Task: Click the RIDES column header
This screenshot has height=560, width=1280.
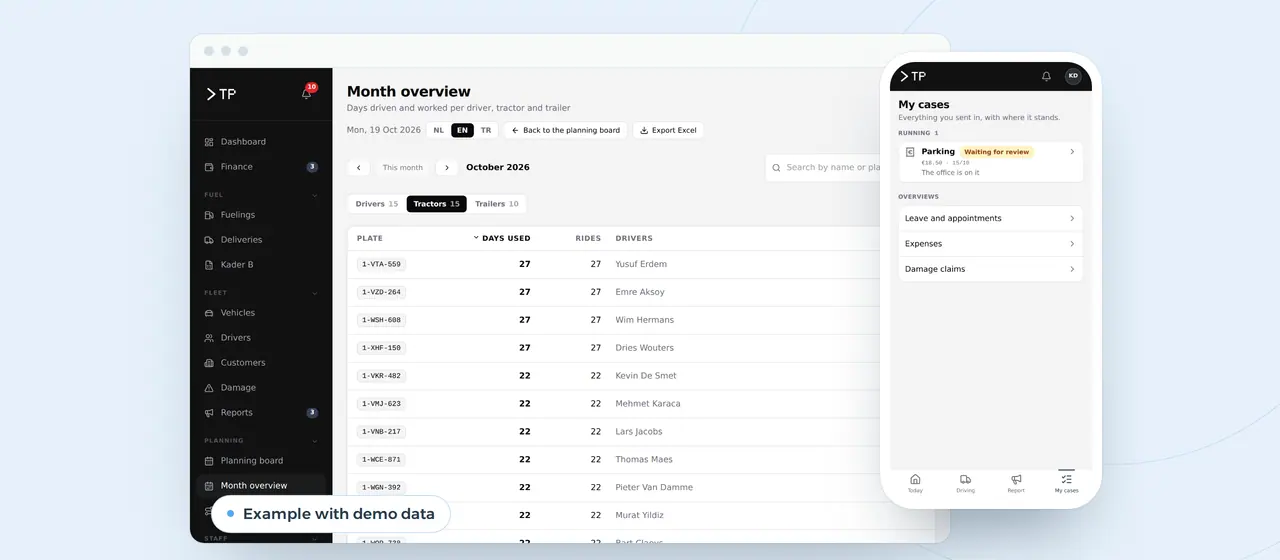Action: click(588, 239)
